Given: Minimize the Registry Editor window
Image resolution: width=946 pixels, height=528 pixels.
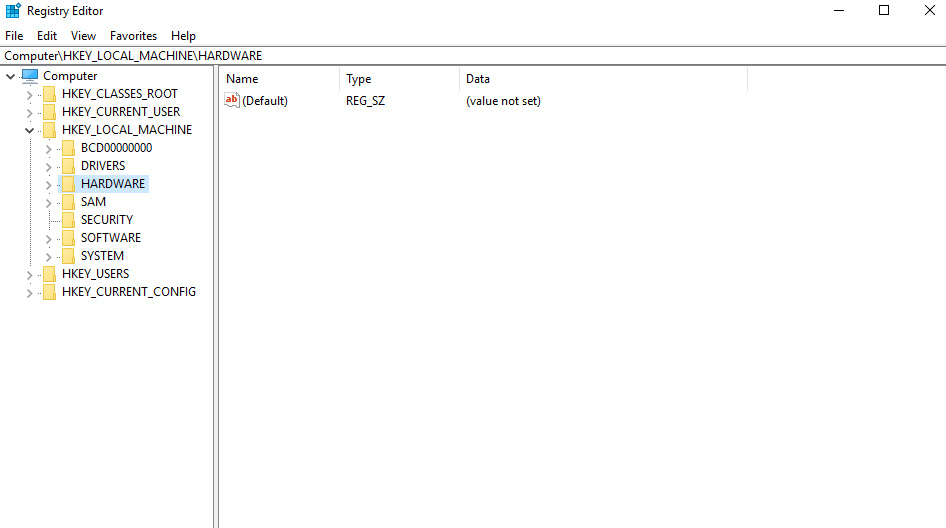Looking at the screenshot, I should pyautogui.click(x=839, y=11).
